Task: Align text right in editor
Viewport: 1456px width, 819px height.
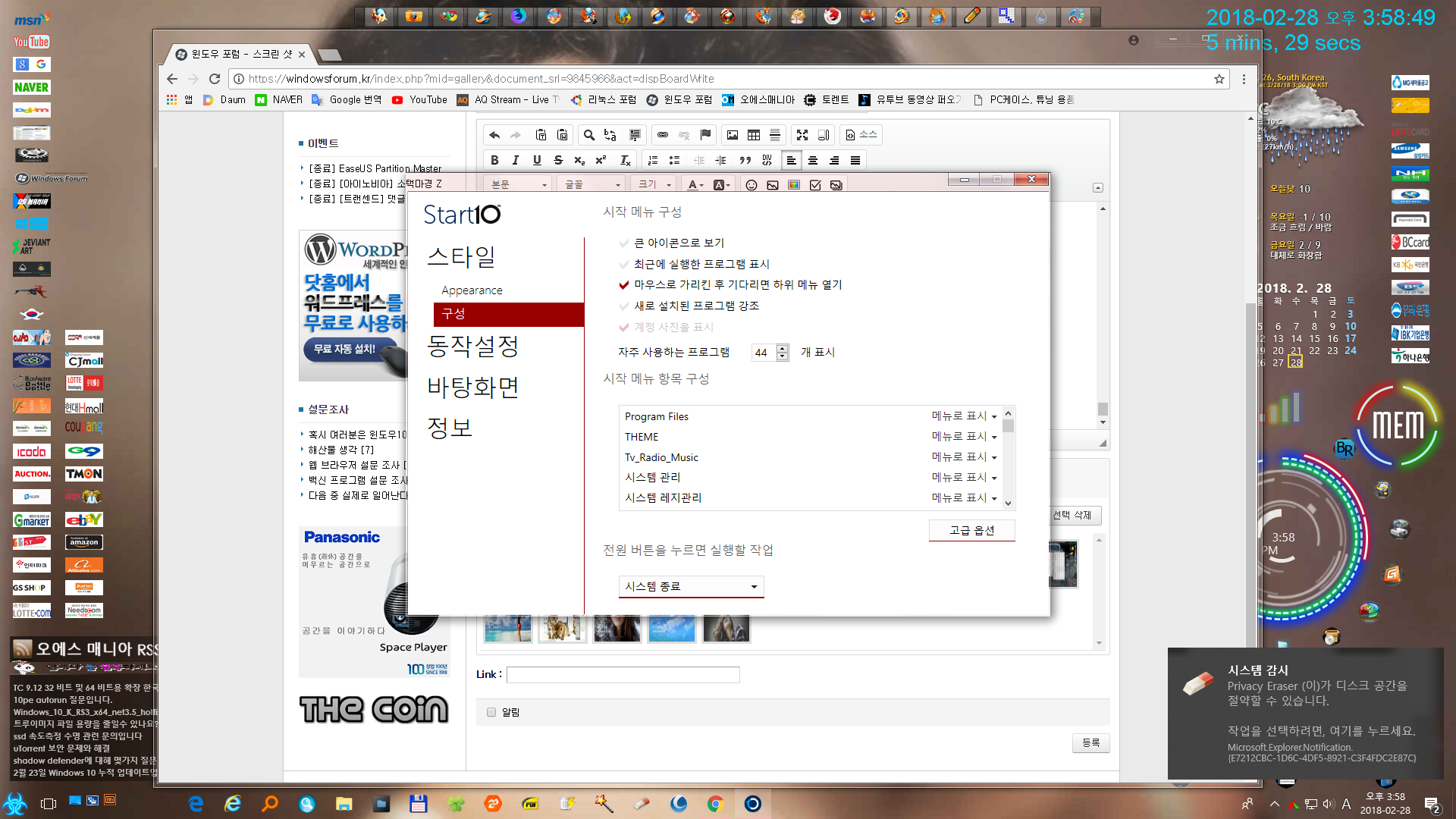Action: click(x=834, y=160)
